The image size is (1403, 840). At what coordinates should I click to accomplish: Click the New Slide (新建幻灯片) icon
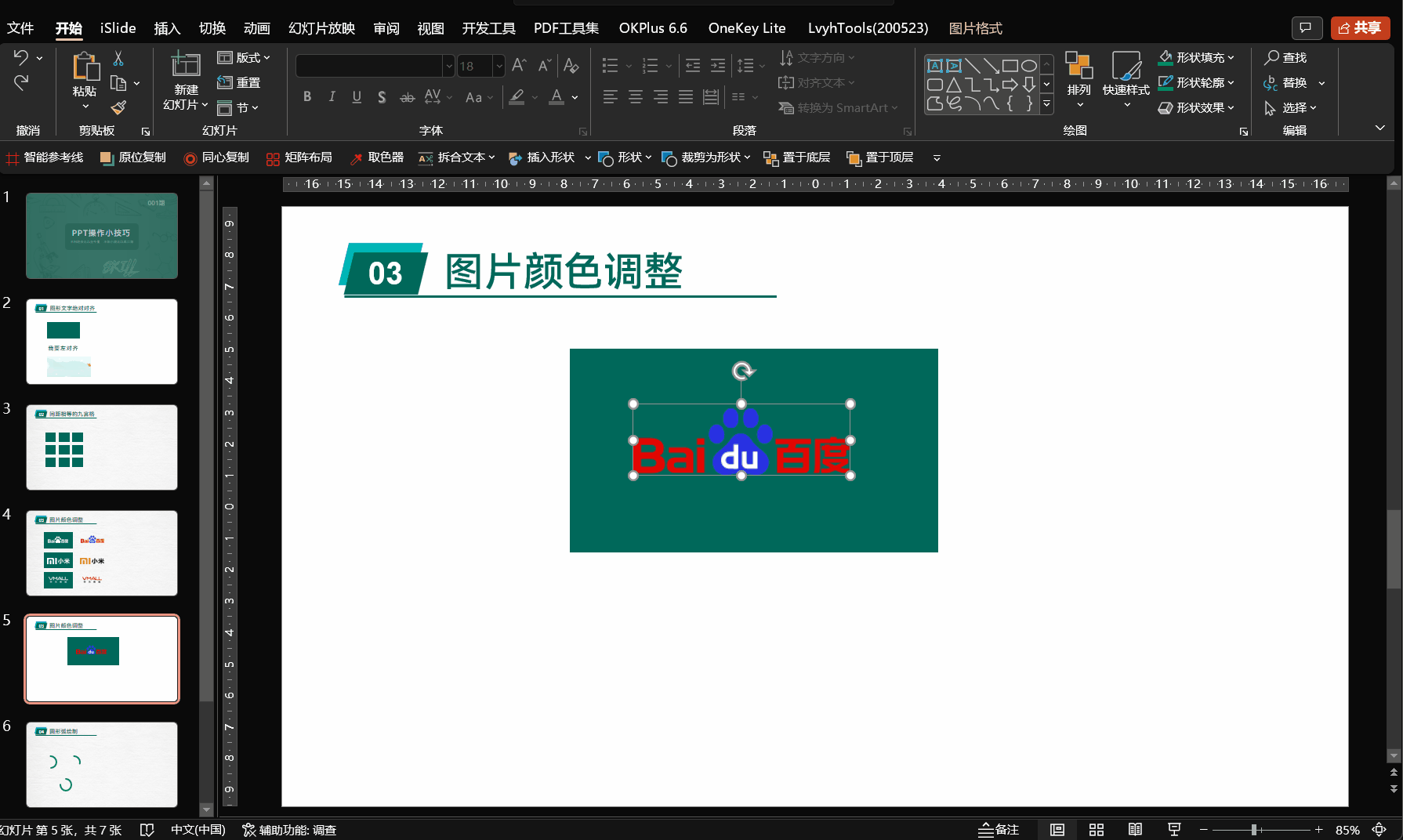pos(186,64)
